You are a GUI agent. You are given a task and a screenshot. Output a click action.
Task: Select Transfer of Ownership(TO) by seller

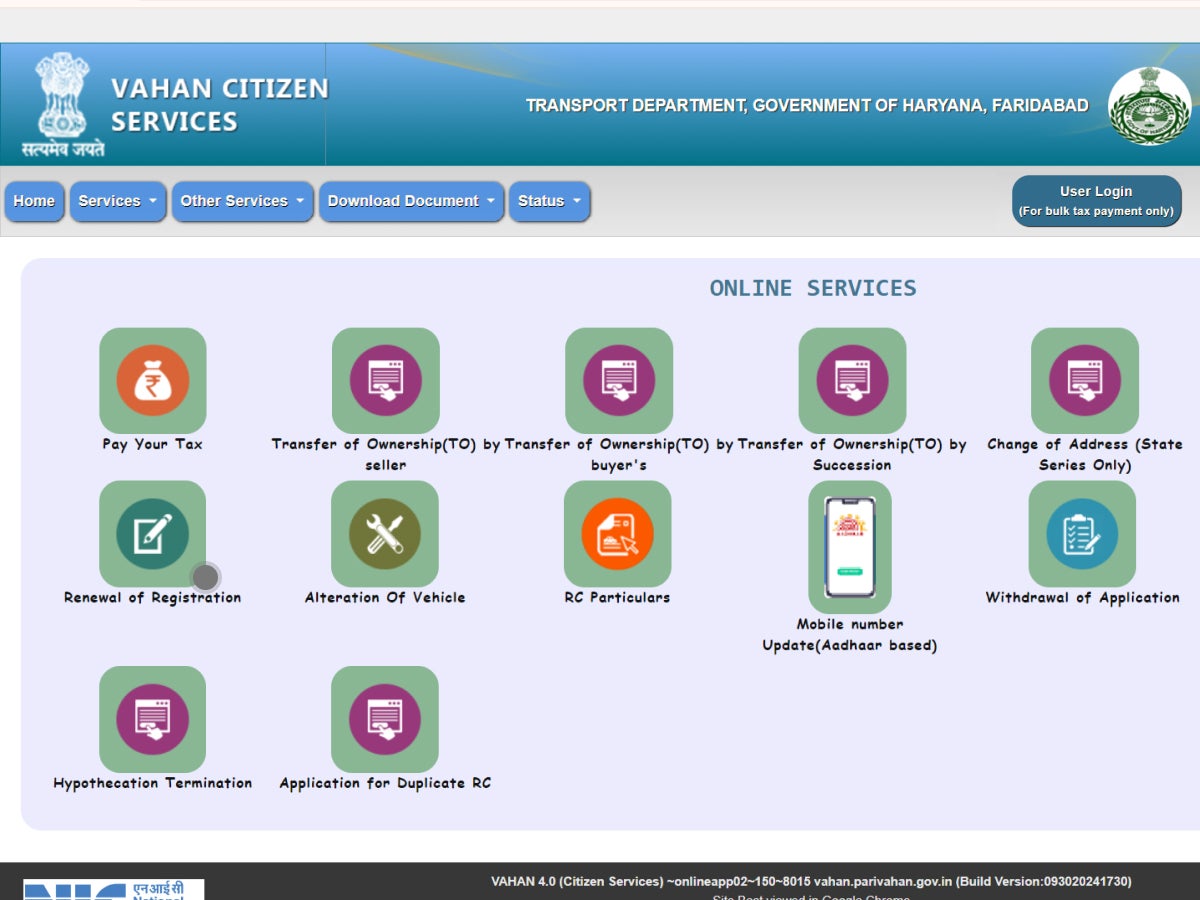pos(386,381)
